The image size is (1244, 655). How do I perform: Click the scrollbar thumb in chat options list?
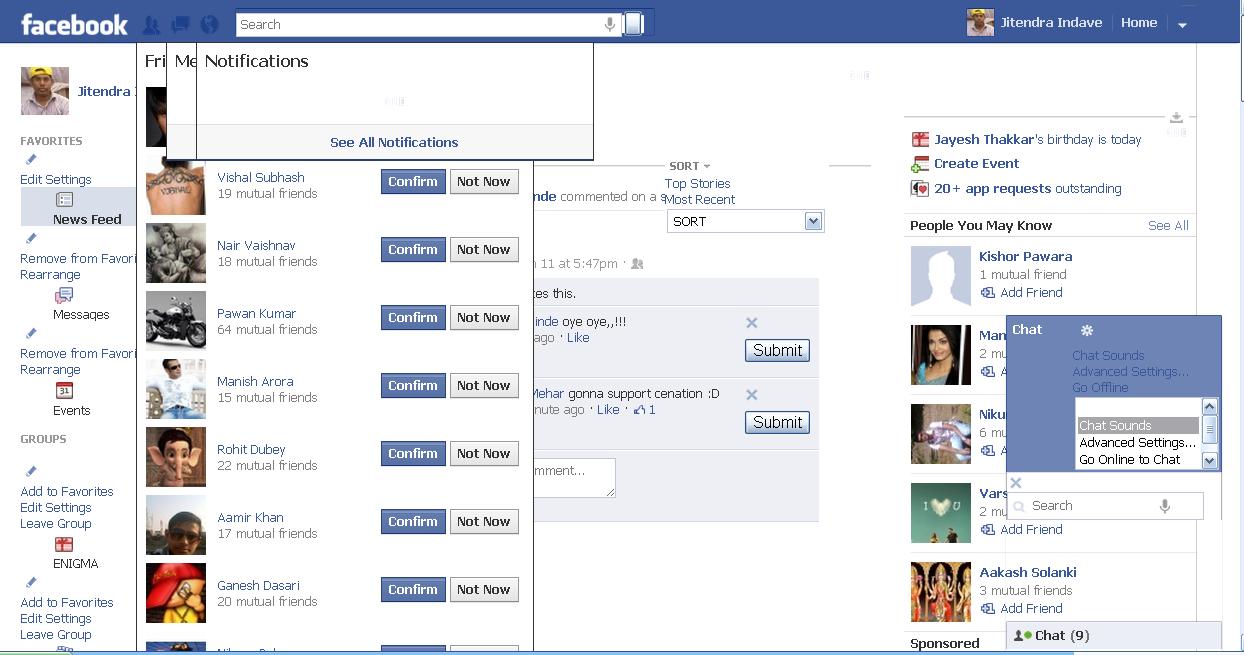click(x=1209, y=430)
